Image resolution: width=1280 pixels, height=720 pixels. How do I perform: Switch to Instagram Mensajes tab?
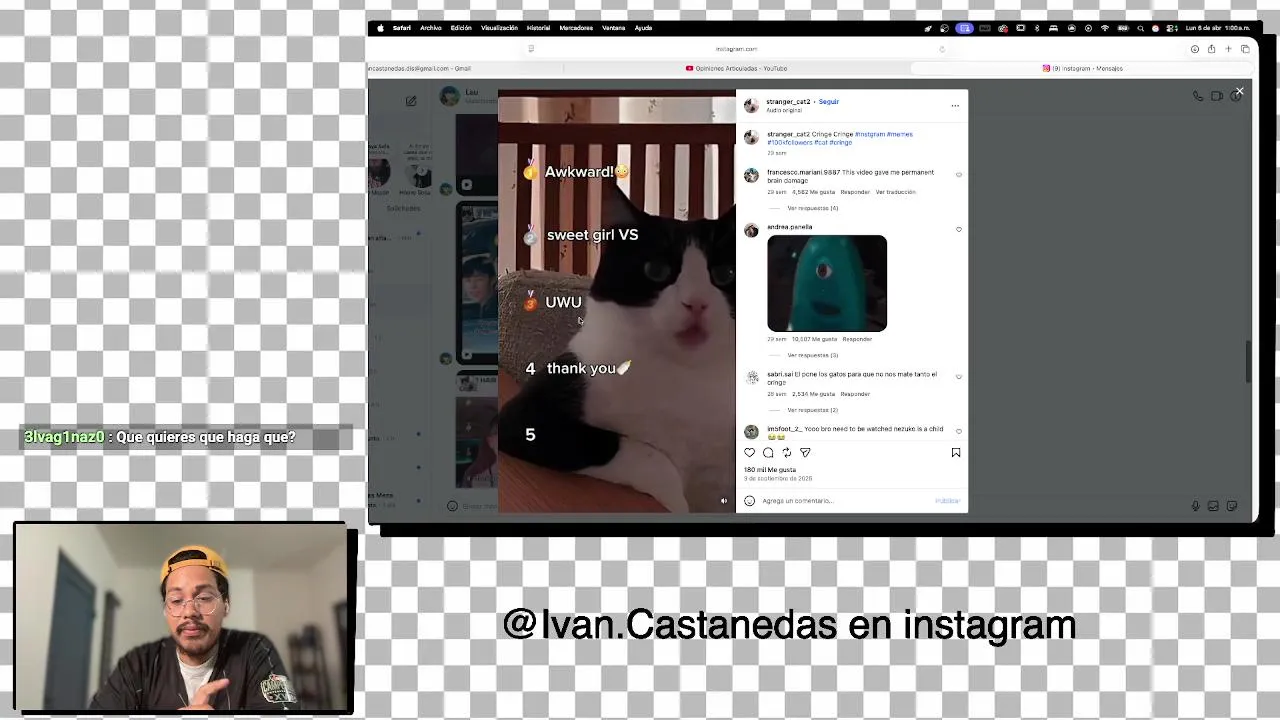[1083, 68]
